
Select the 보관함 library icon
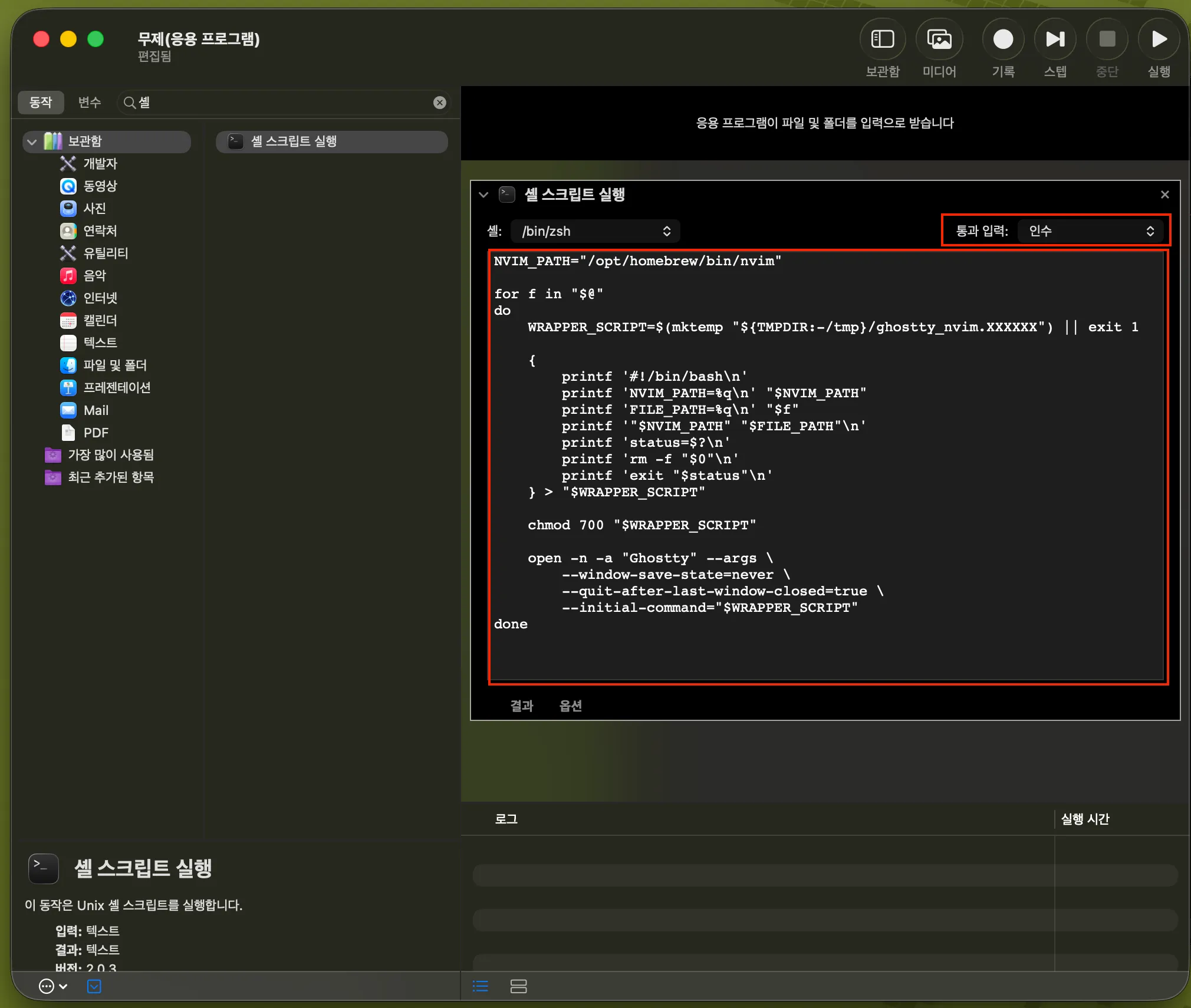coord(53,141)
